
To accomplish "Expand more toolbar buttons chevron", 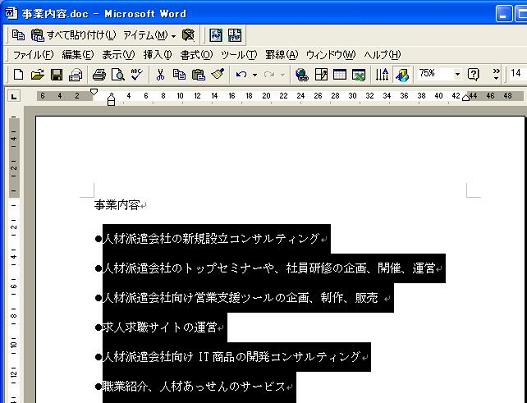I will (x=496, y=74).
